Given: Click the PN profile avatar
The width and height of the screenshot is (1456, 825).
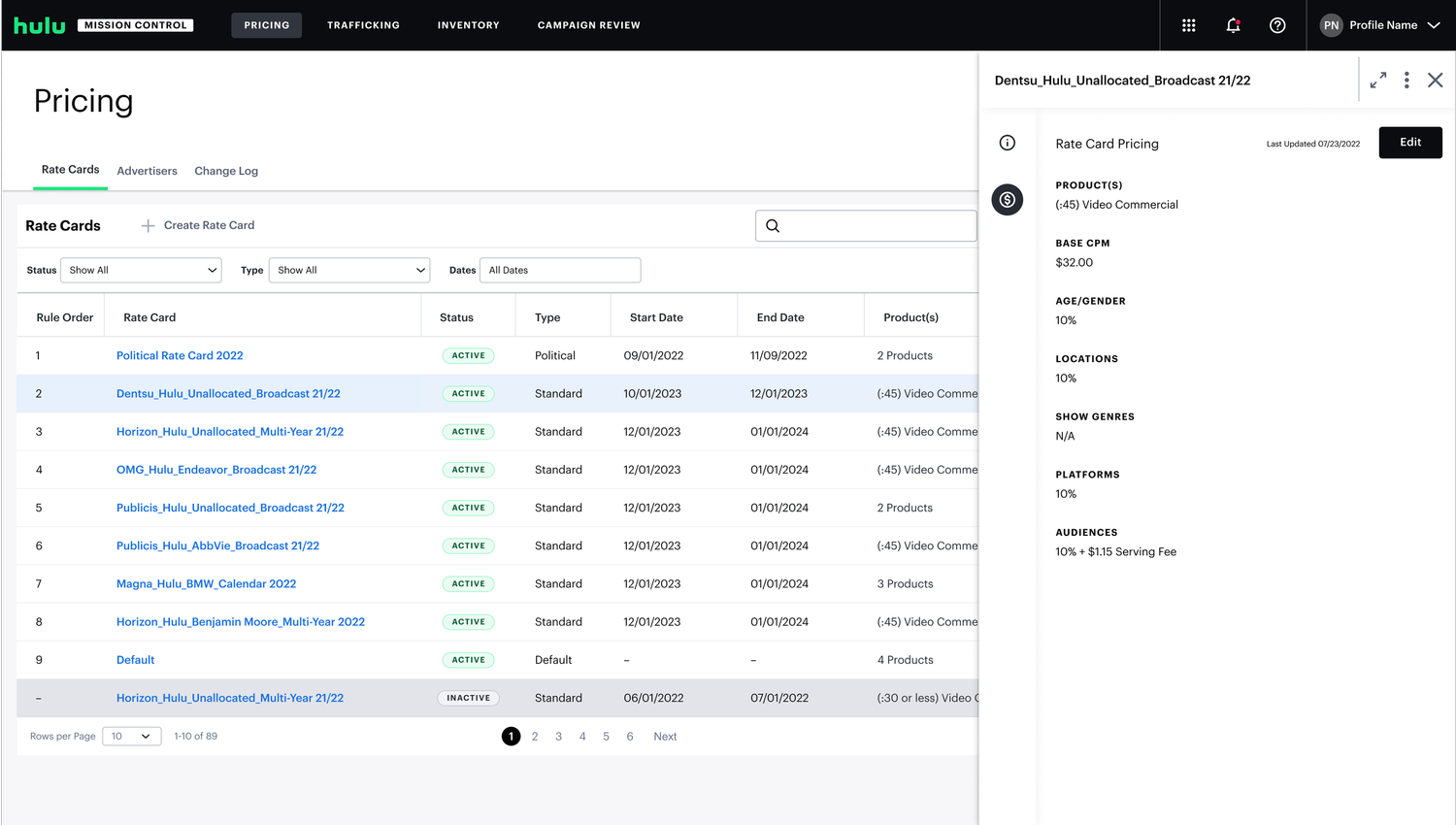Looking at the screenshot, I should pos(1331,25).
